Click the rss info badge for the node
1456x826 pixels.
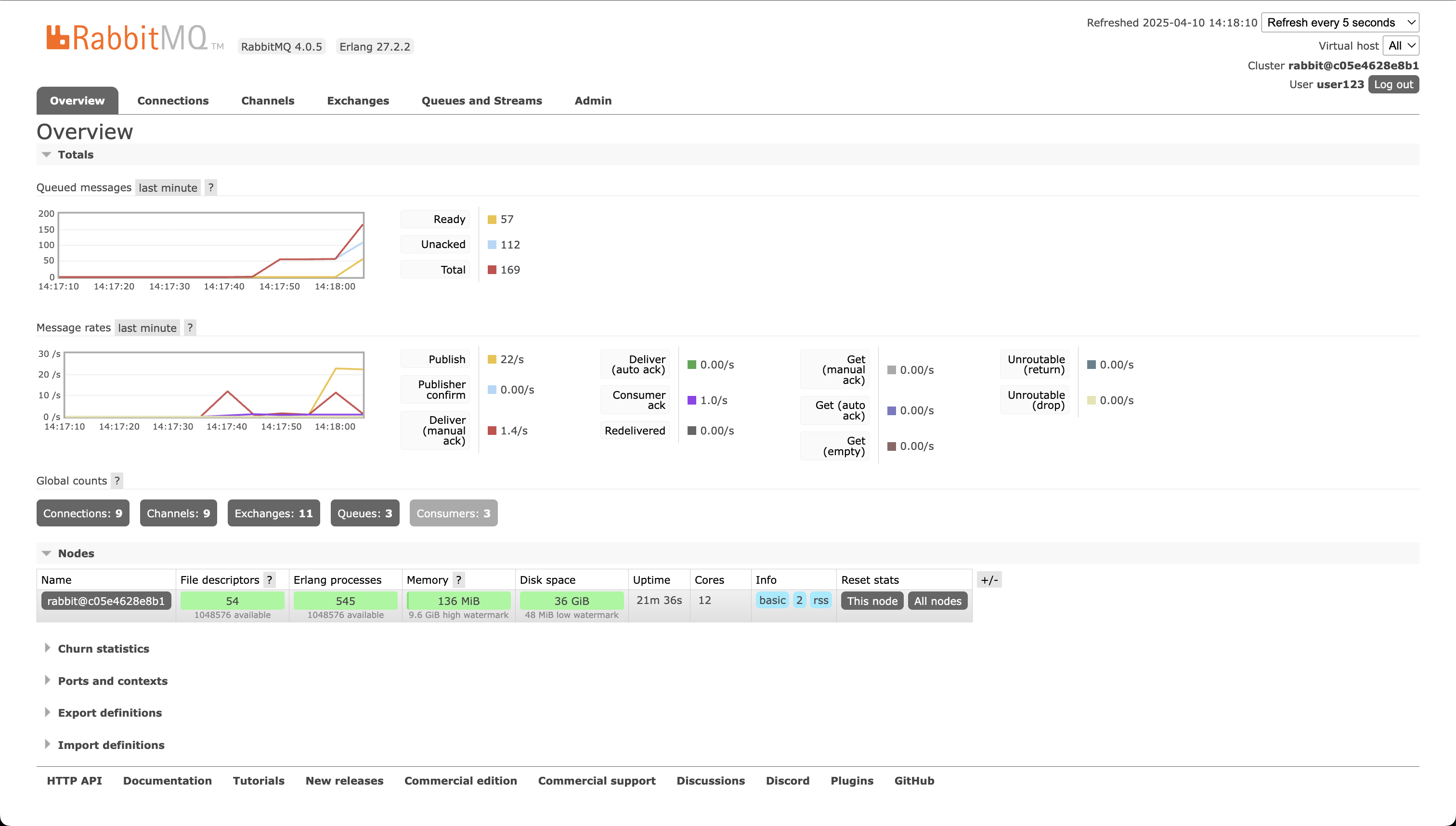[820, 600]
